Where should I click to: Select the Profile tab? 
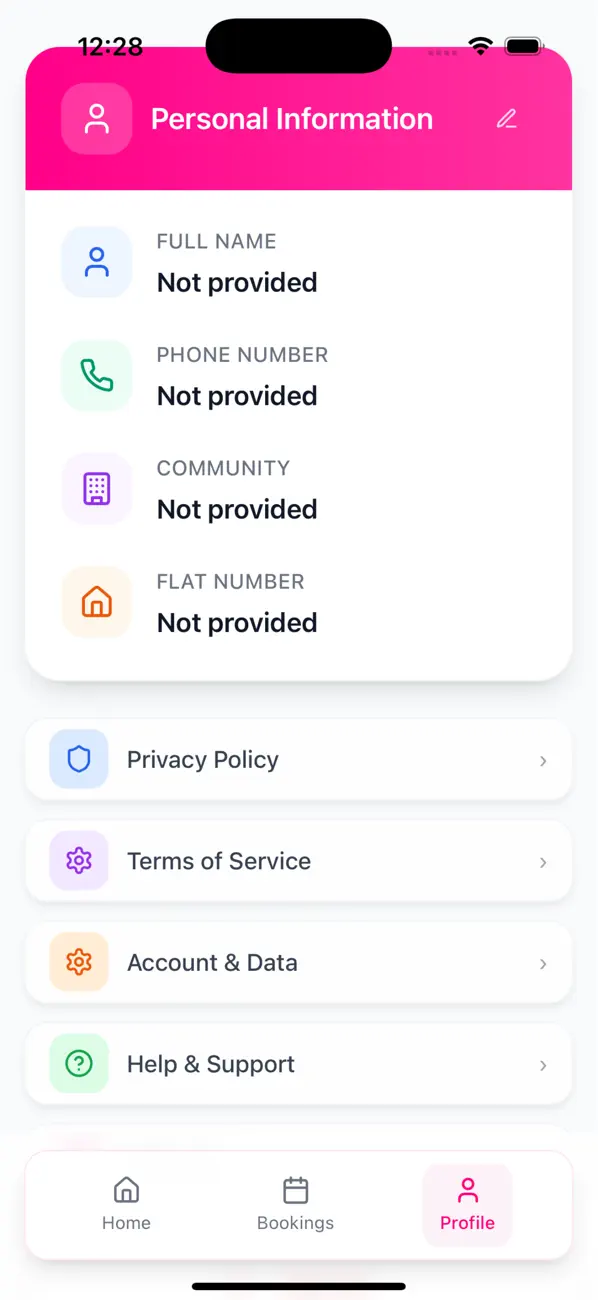pyautogui.click(x=467, y=1203)
